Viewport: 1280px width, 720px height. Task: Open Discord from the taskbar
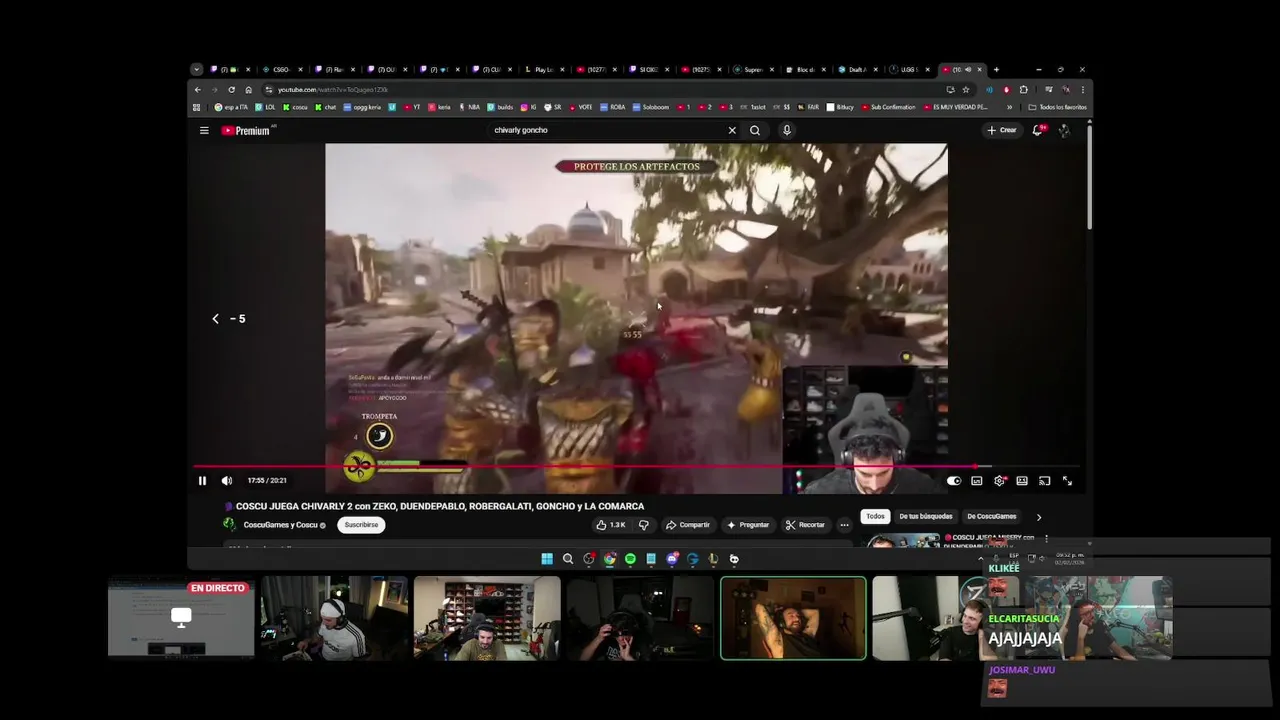tap(672, 559)
